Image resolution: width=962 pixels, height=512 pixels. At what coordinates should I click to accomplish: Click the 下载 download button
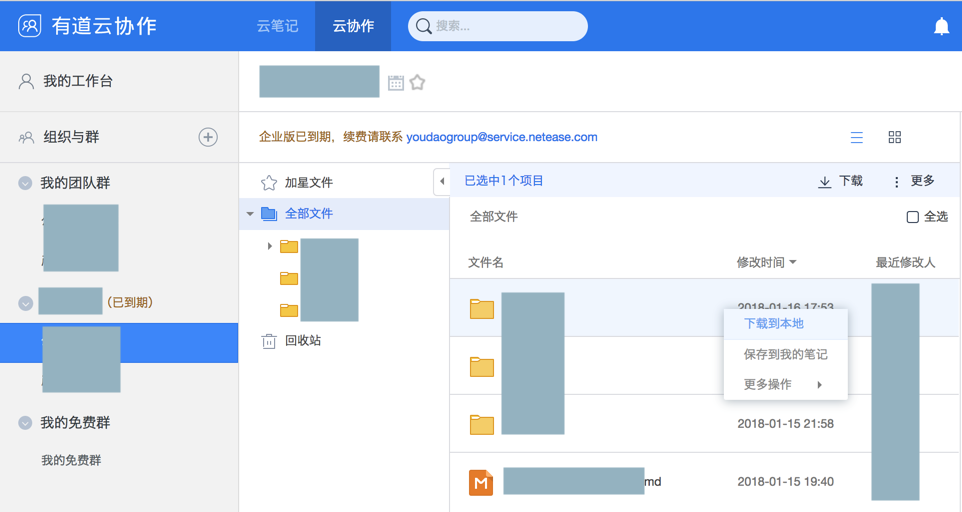840,181
